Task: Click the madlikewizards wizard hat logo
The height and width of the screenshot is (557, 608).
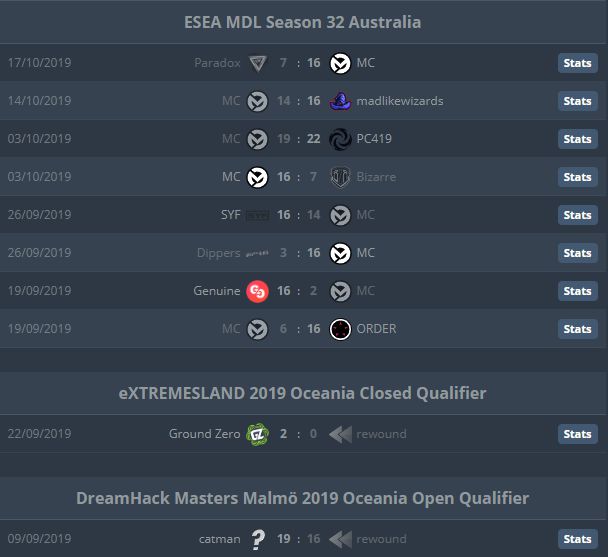Action: coord(340,101)
